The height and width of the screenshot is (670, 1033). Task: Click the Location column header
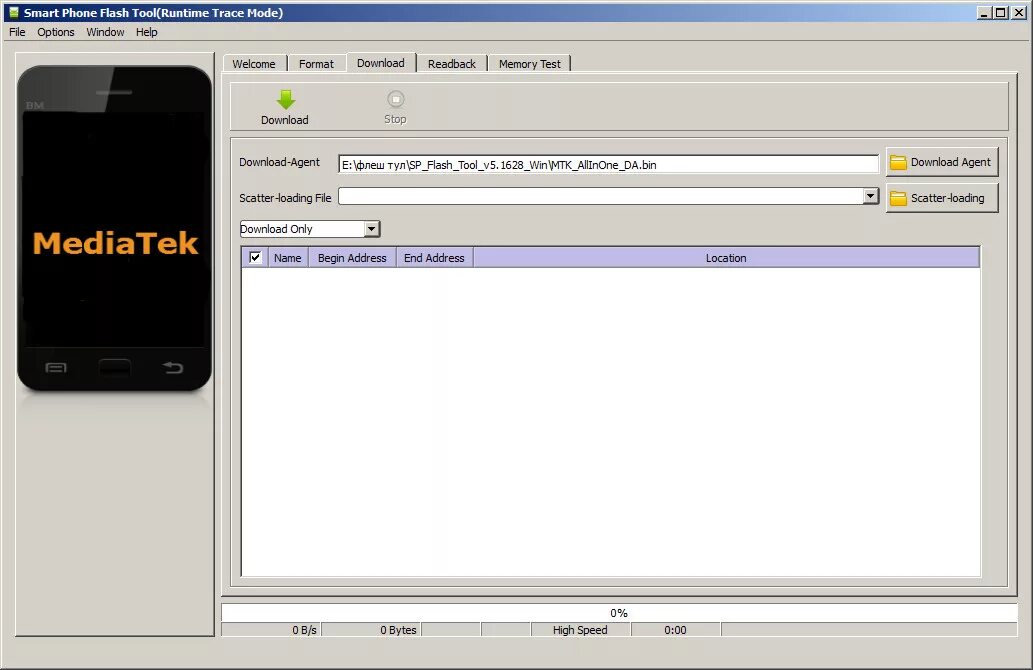(x=726, y=258)
